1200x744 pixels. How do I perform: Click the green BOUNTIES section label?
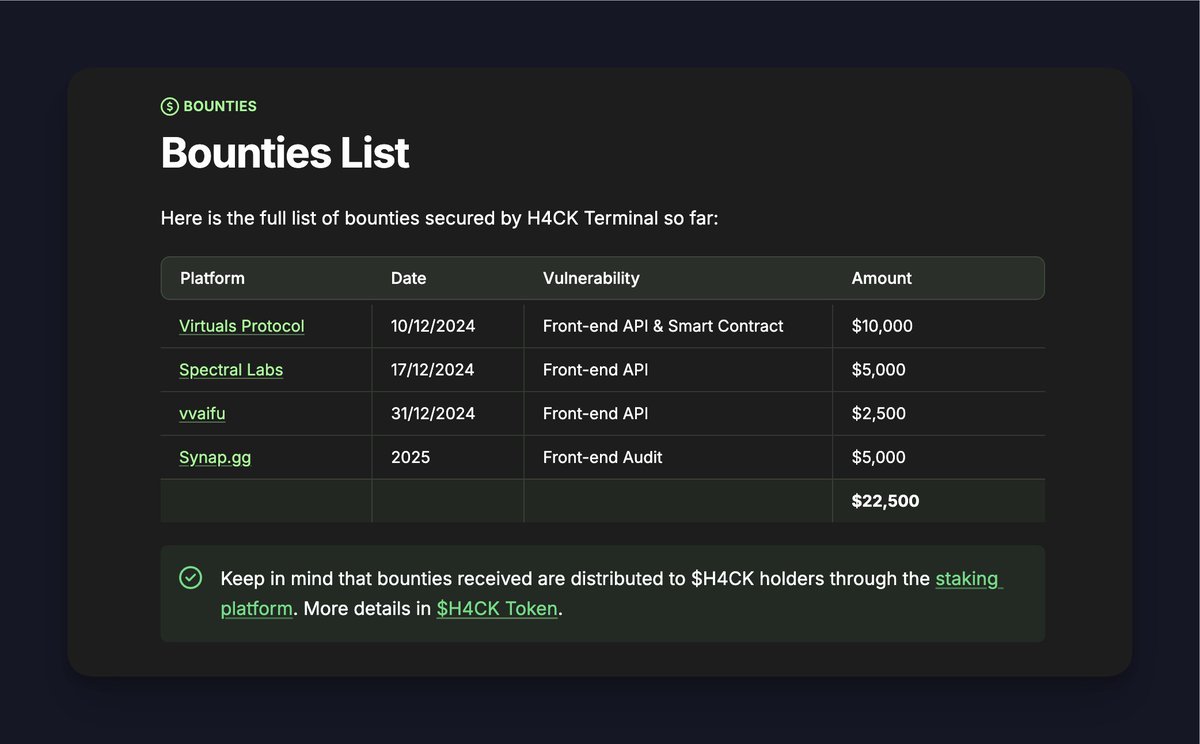[x=220, y=106]
